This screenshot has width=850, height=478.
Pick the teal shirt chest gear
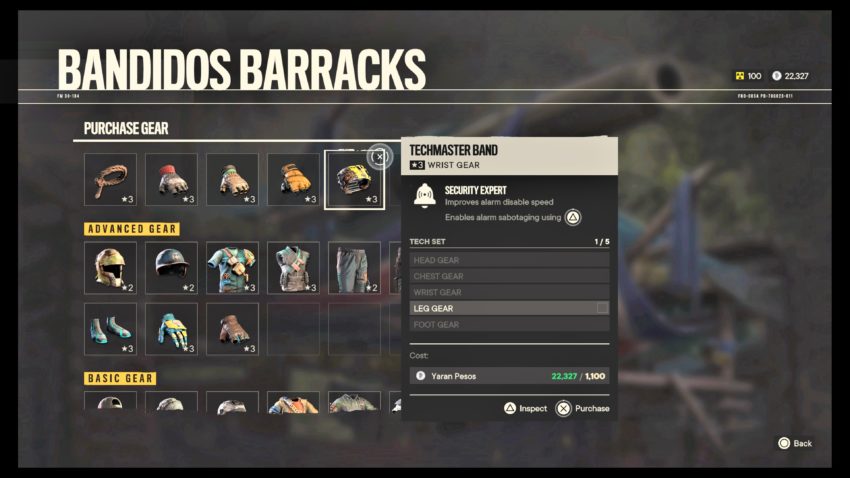click(233, 268)
